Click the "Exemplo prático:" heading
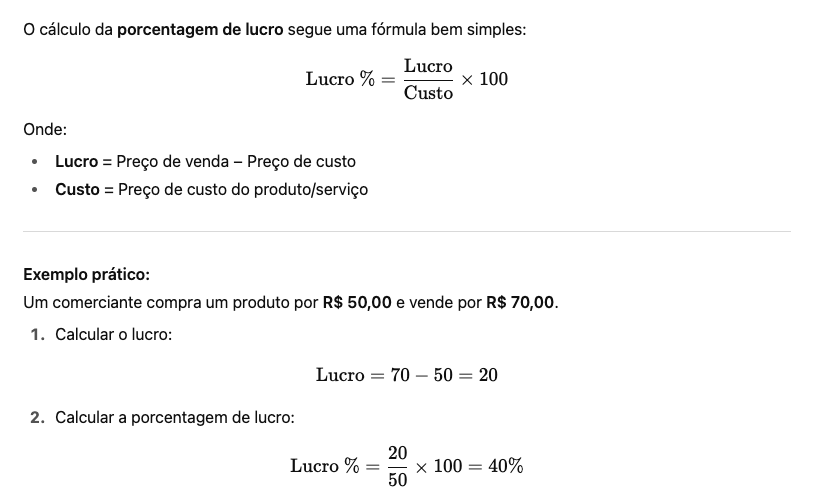This screenshot has width=835, height=504. (x=87, y=274)
